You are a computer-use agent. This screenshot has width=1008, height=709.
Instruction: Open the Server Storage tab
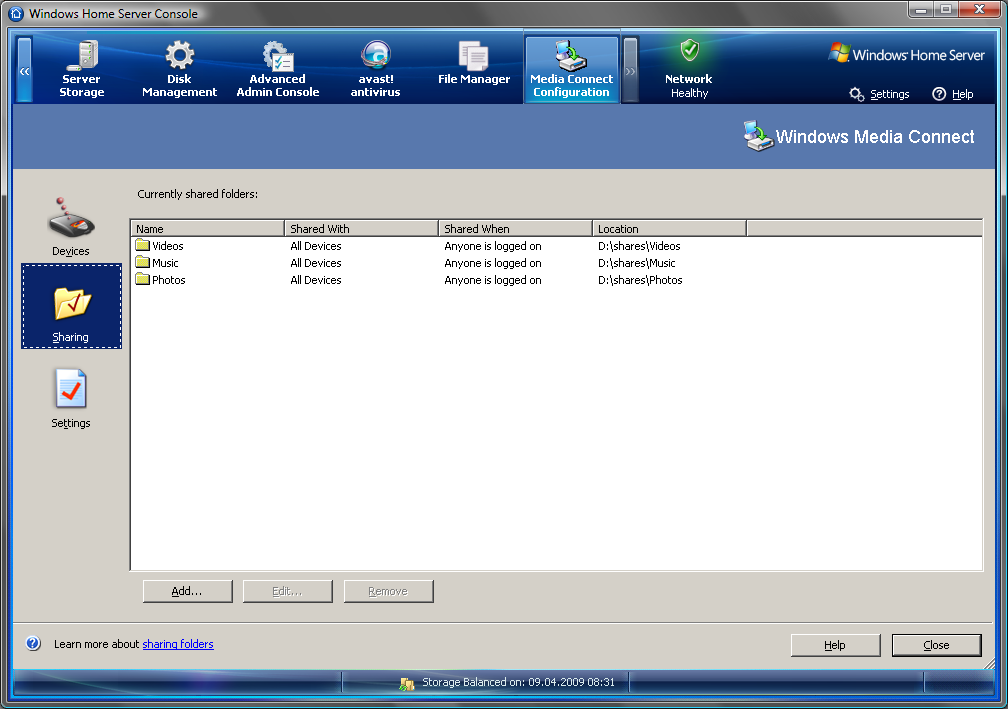point(82,69)
